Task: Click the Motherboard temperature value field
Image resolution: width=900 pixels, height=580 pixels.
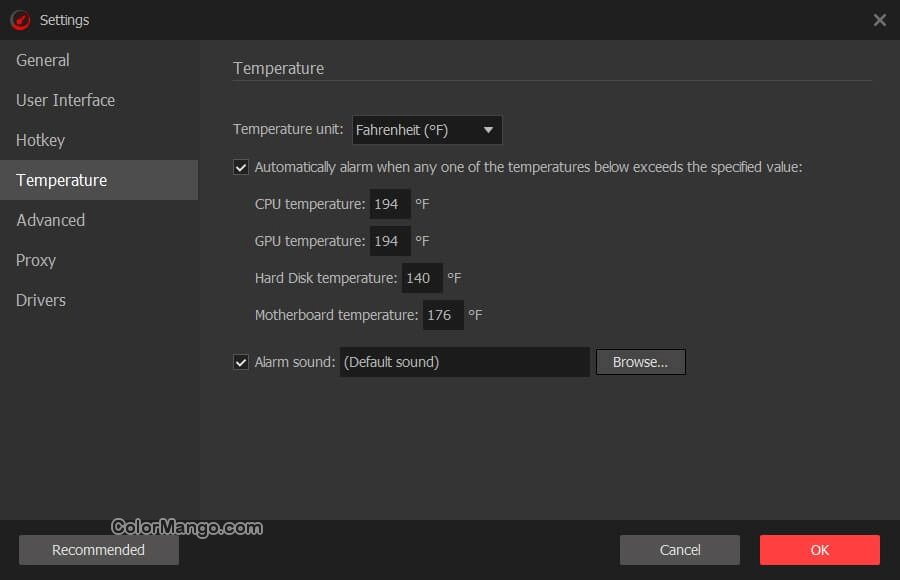Action: [442, 314]
